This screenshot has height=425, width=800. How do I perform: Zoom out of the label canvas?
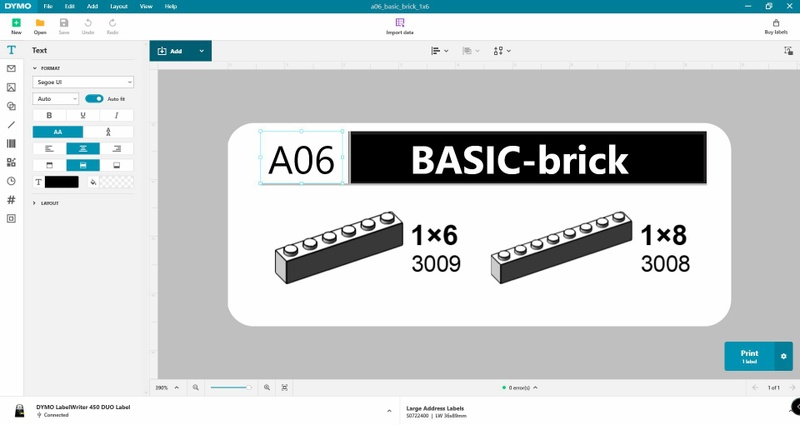pyautogui.click(x=195, y=388)
